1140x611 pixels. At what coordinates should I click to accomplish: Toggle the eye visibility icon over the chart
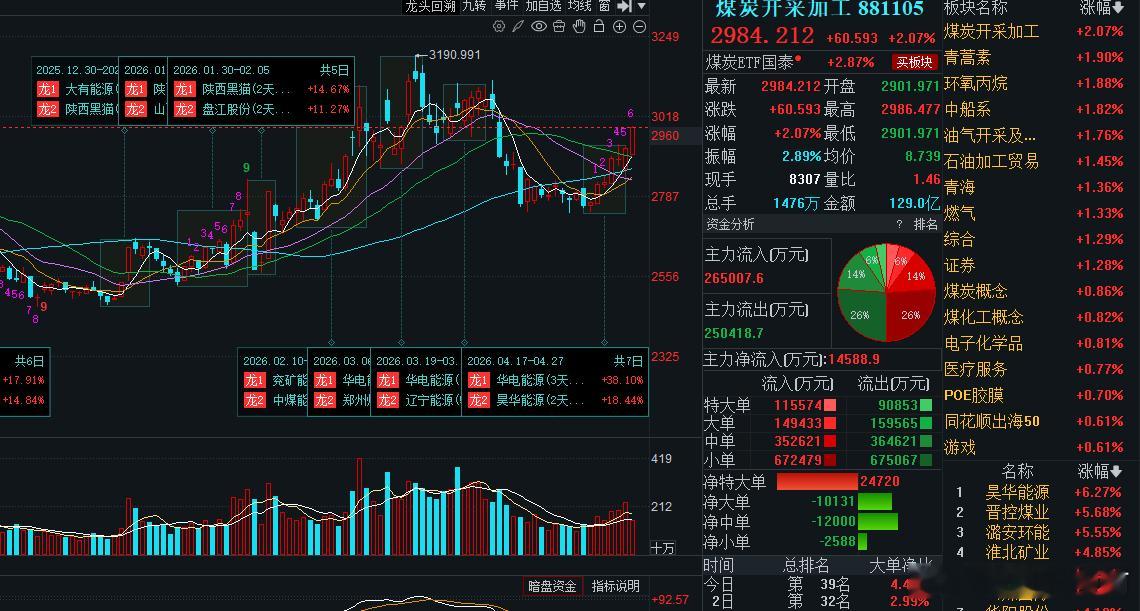pyautogui.click(x=539, y=26)
